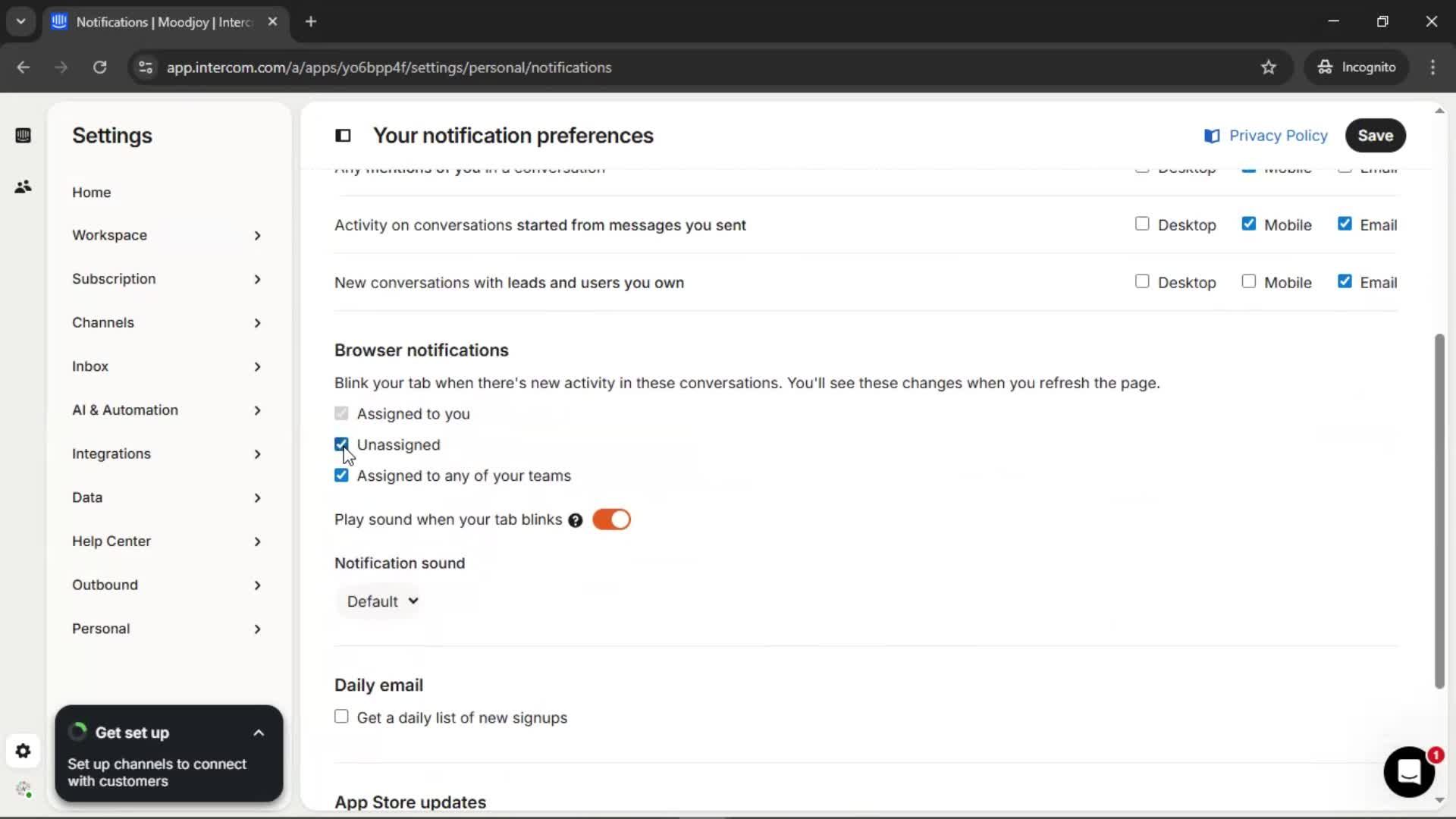Screen dimensions: 1456x819
Task: Open the Settings gear icon in left rail
Action: [23, 751]
